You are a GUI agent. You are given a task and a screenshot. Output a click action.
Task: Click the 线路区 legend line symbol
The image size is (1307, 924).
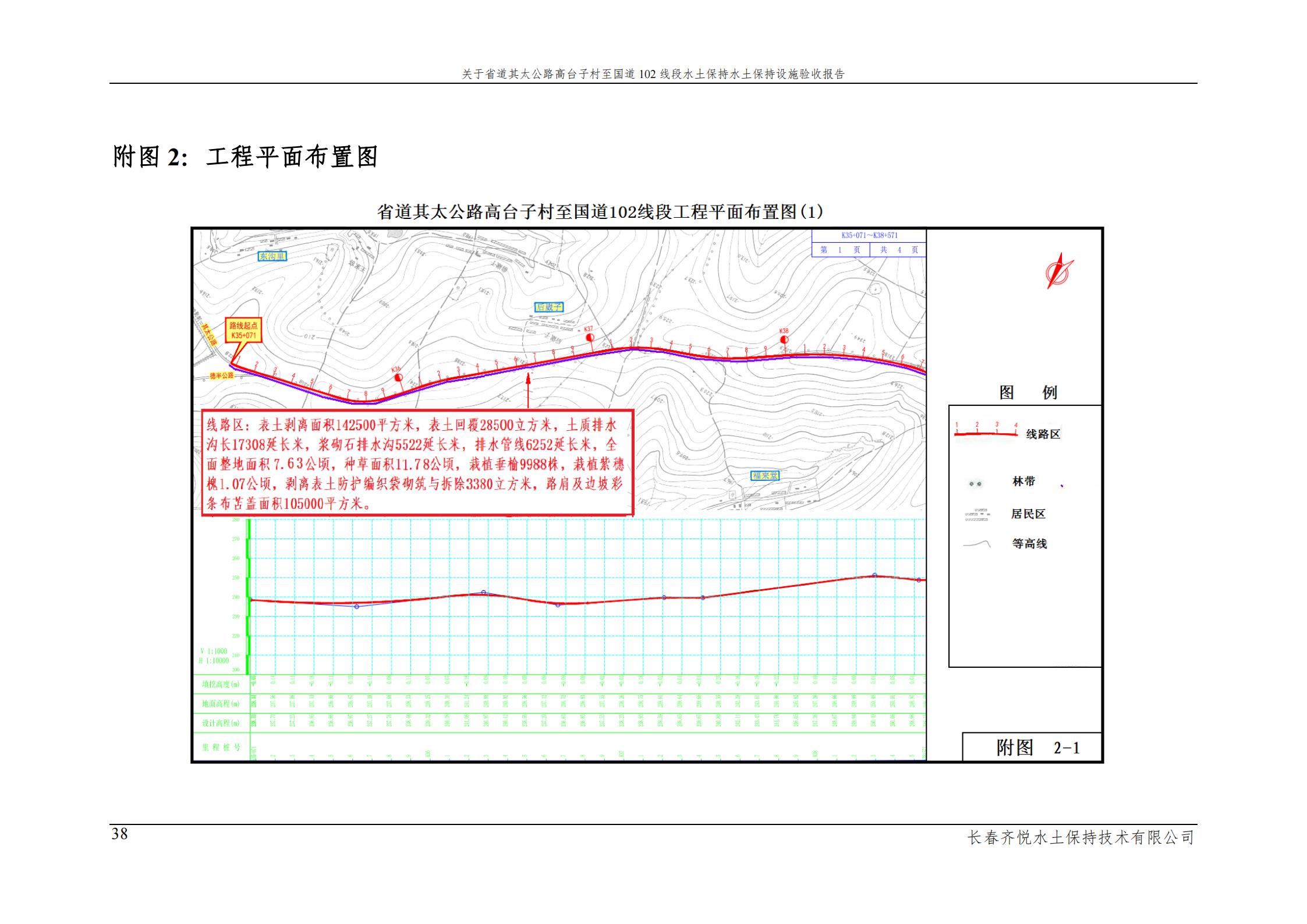(986, 433)
